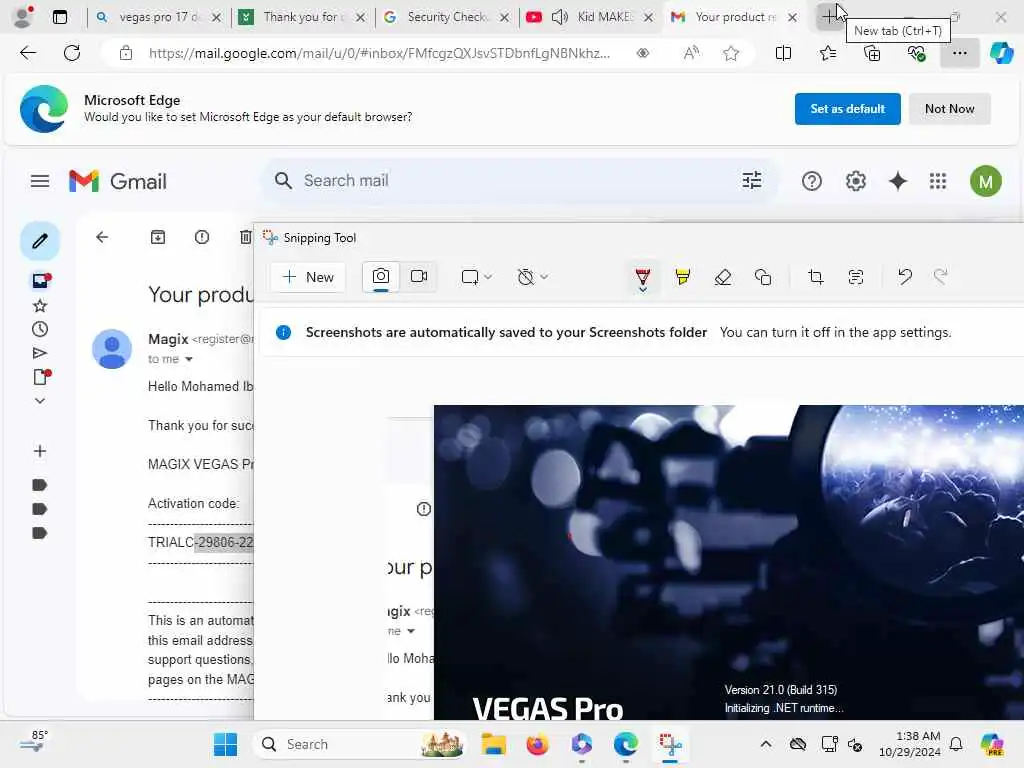Open Edge Collections
This screenshot has width=1024, height=768.
pos(872,54)
